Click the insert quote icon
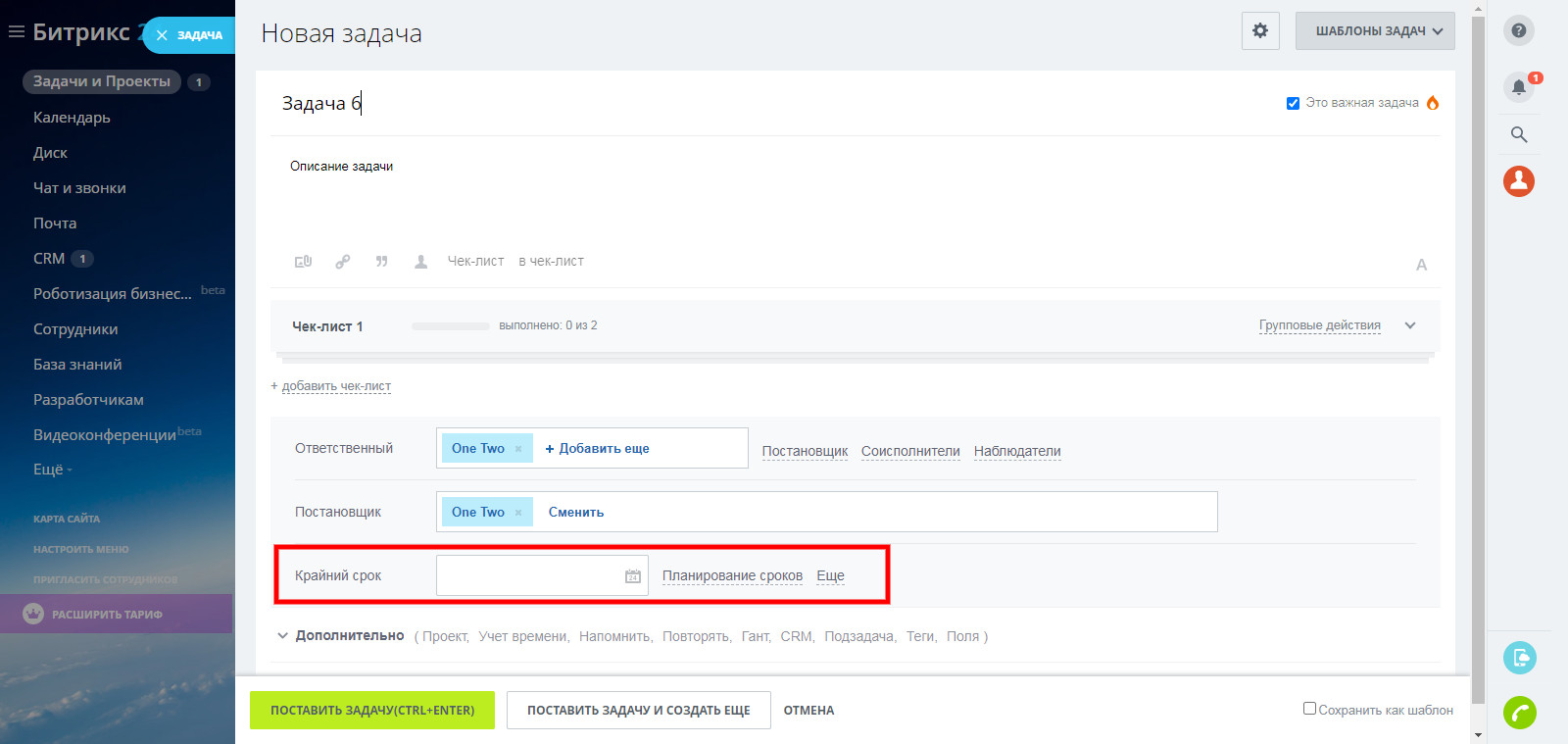The height and width of the screenshot is (744, 1568). click(x=381, y=262)
